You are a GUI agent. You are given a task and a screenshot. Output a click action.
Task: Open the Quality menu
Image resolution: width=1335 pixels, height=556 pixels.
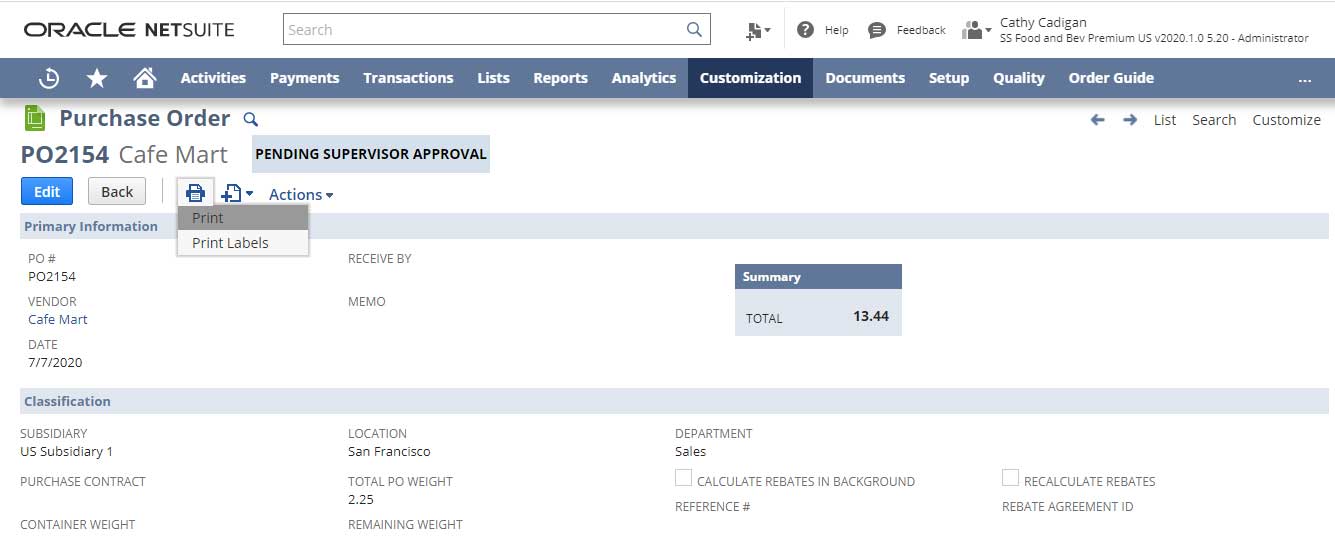[x=1019, y=78]
